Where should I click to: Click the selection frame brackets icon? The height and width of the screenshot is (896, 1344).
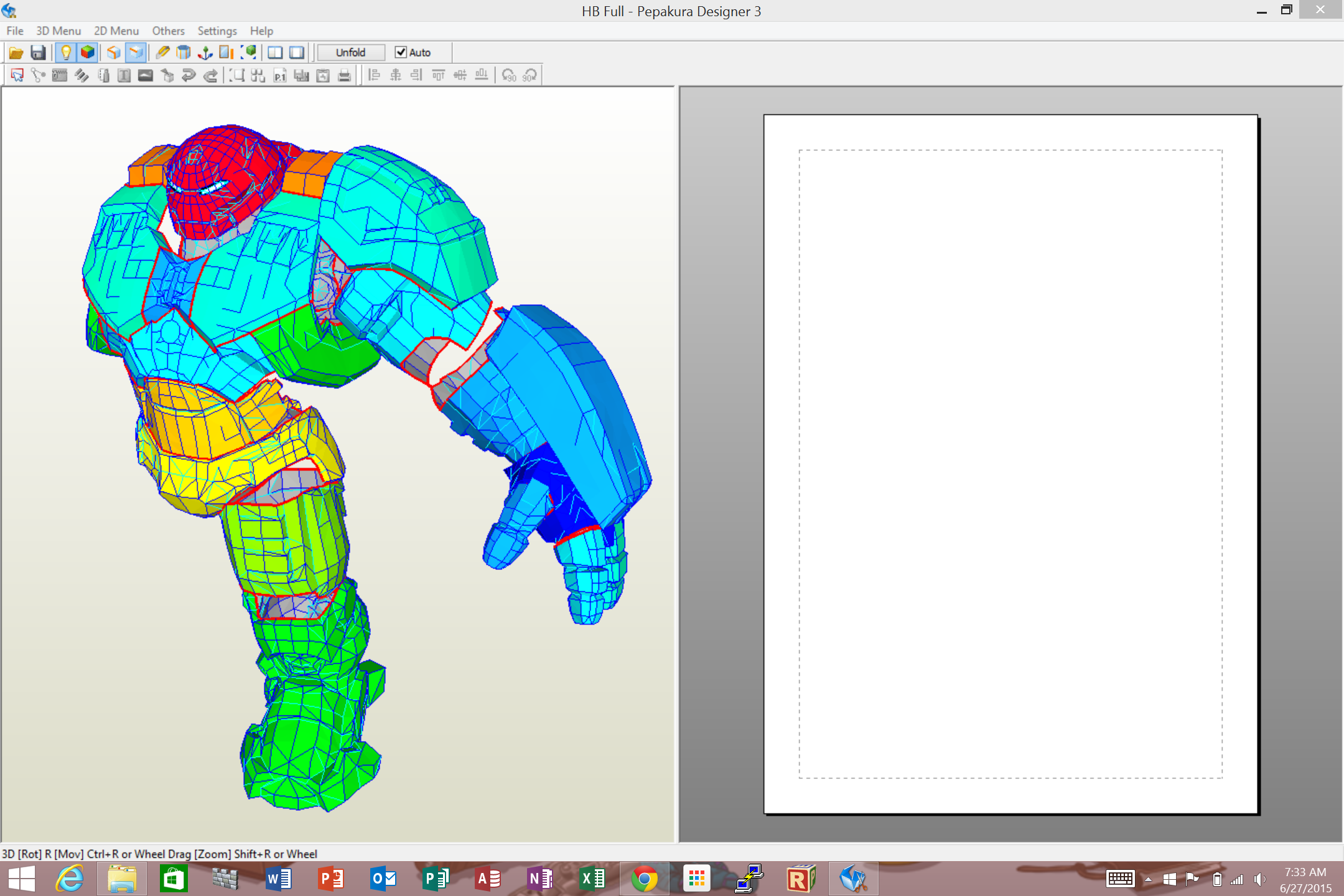[236, 75]
